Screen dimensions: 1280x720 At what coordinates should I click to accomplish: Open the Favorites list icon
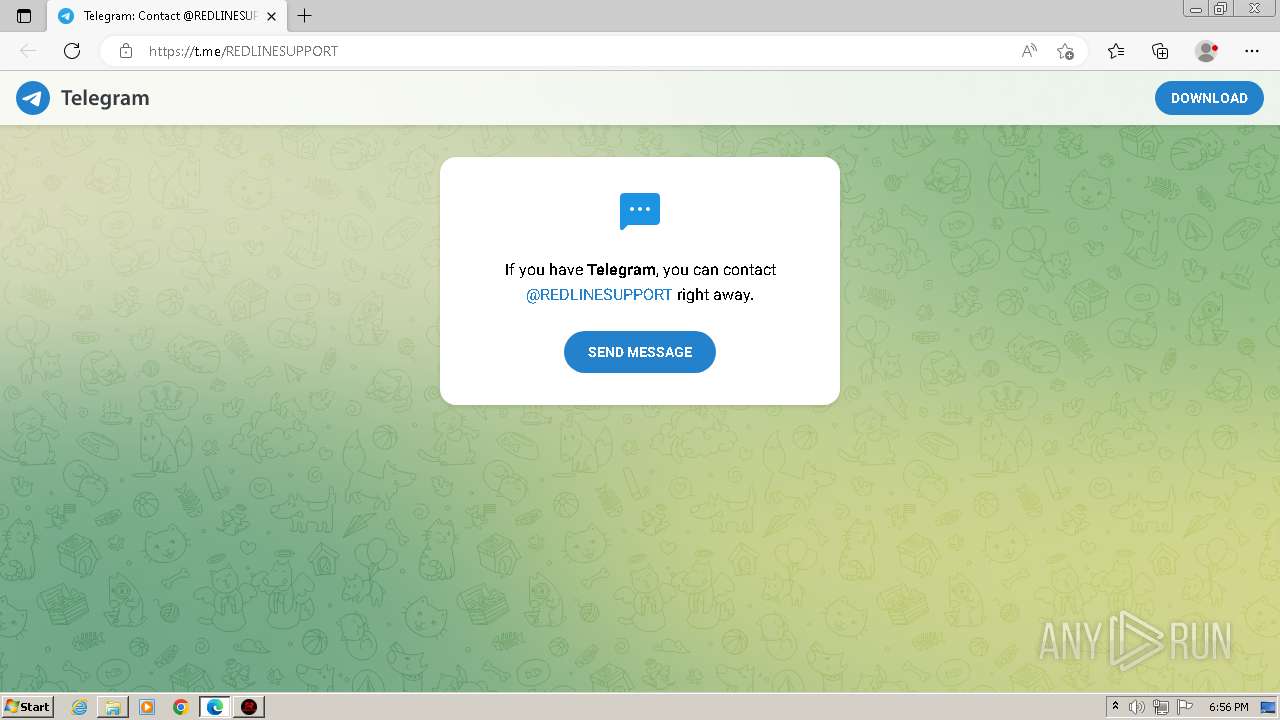(x=1116, y=51)
